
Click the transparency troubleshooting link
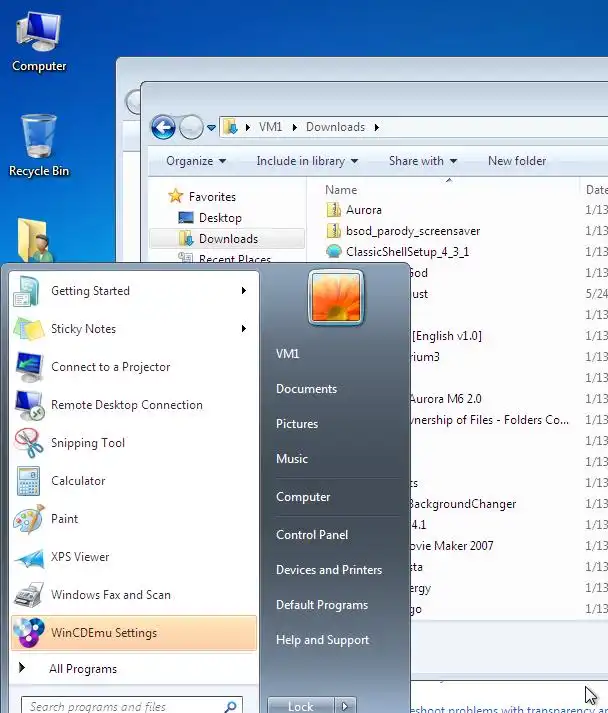tap(508, 709)
